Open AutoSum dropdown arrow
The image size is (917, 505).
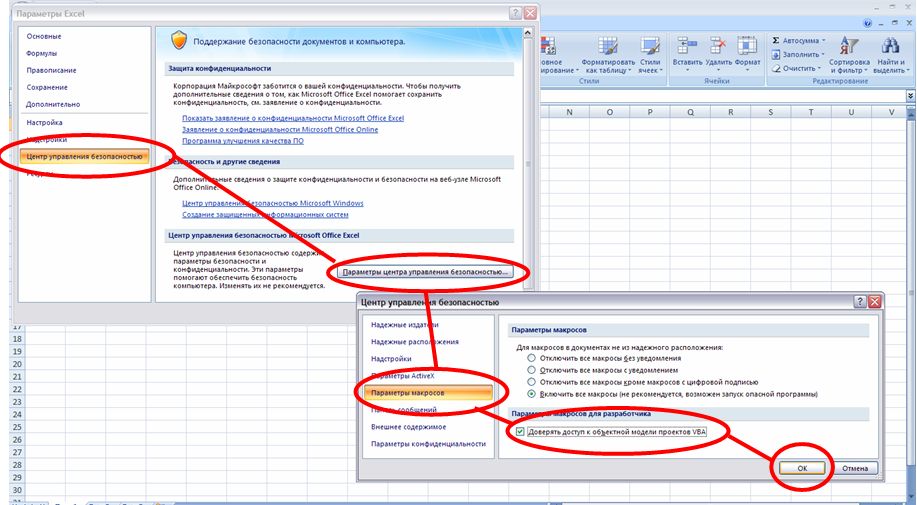click(x=823, y=40)
